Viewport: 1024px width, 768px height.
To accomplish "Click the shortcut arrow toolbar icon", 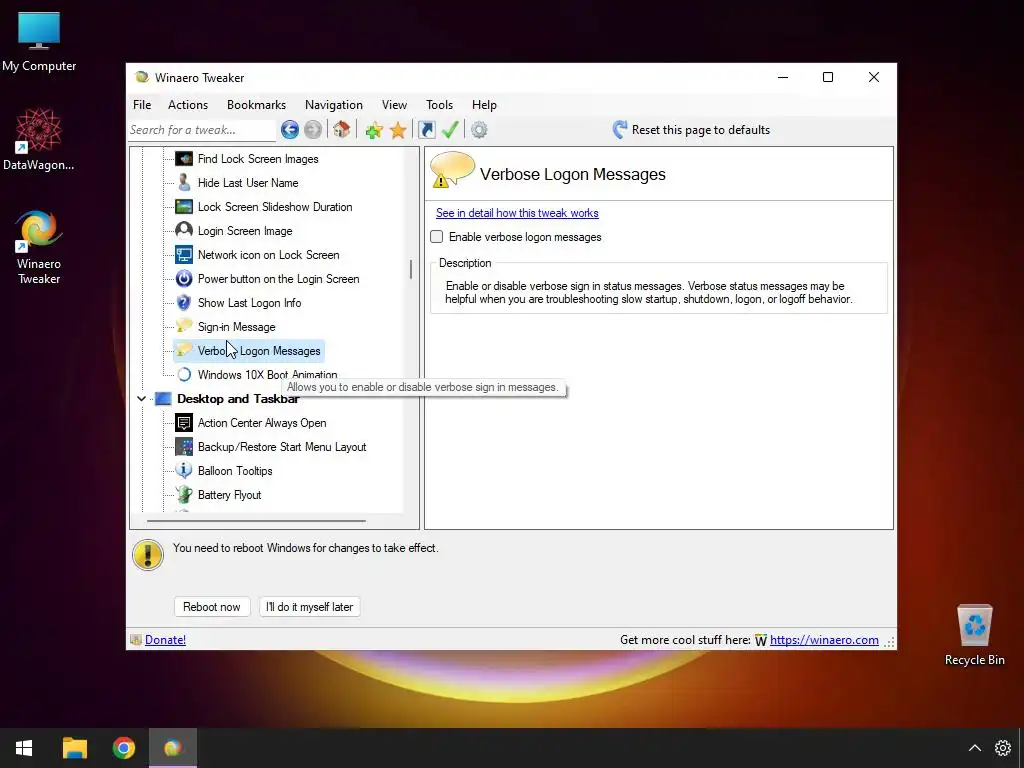I will [x=426, y=130].
